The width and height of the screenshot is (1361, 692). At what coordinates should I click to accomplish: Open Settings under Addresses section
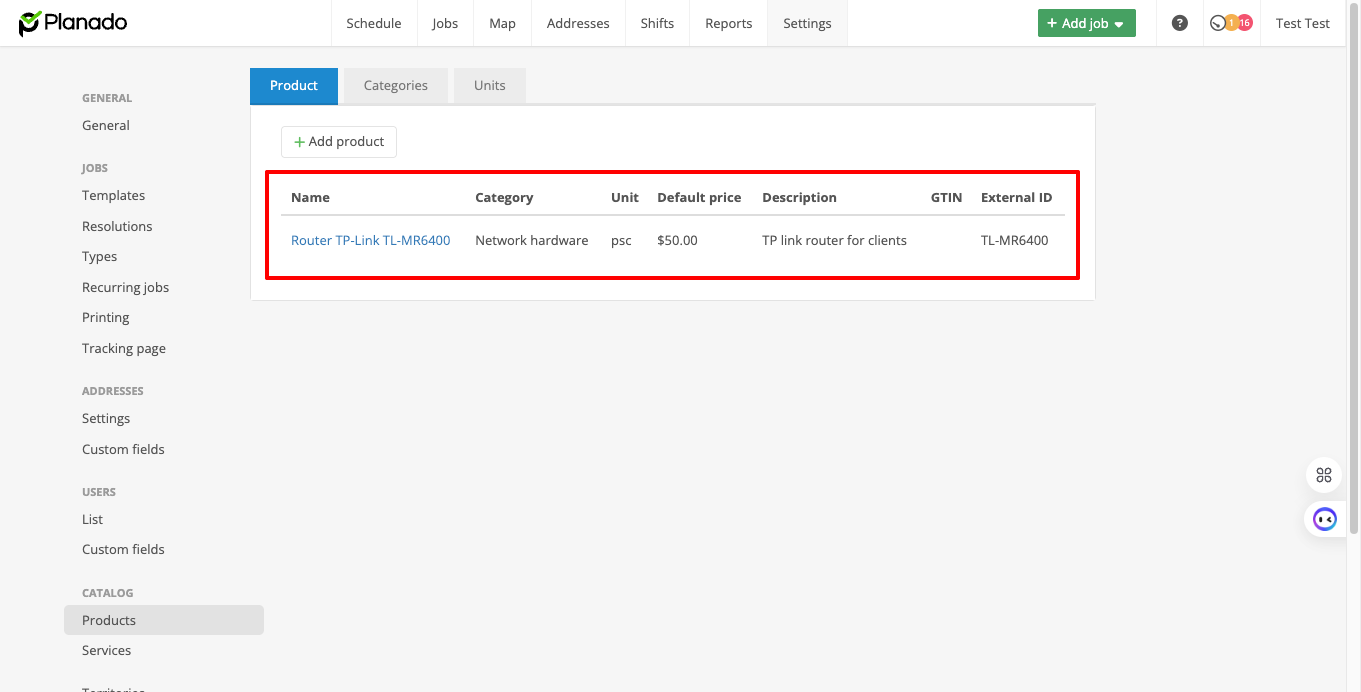[106, 418]
